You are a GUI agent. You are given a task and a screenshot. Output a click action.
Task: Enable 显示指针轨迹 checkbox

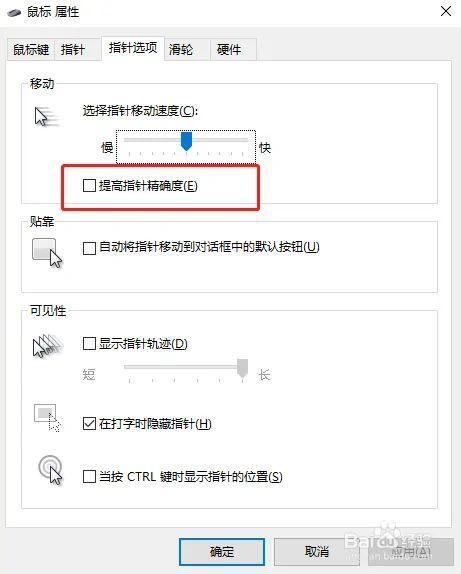pyautogui.click(x=89, y=344)
